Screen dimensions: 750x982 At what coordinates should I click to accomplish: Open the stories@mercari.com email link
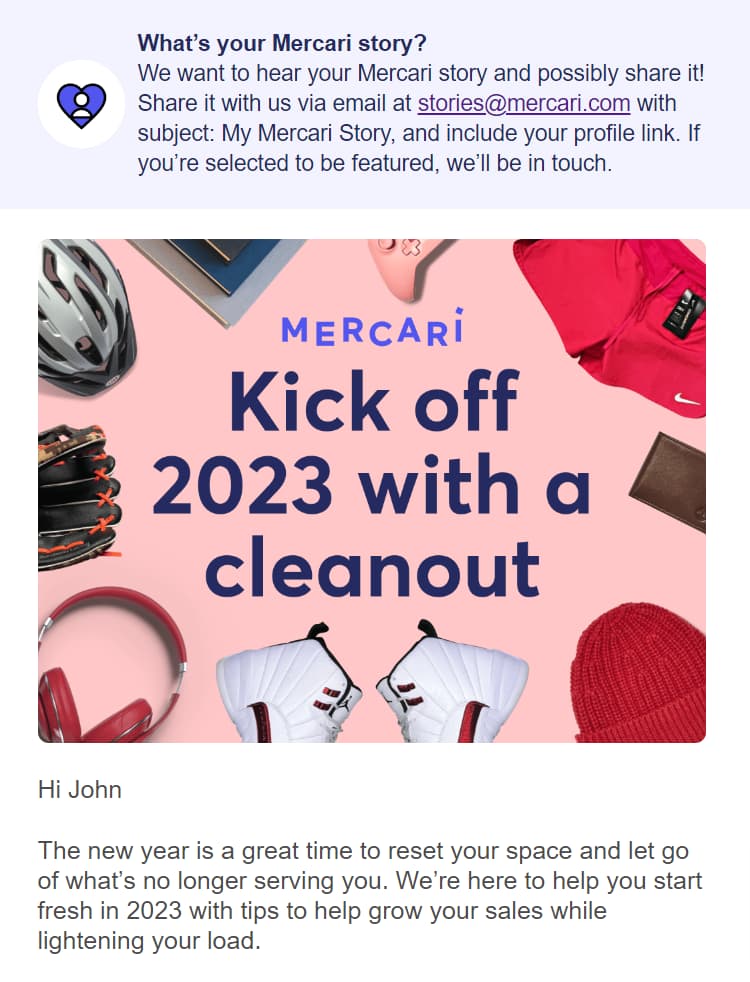click(523, 103)
